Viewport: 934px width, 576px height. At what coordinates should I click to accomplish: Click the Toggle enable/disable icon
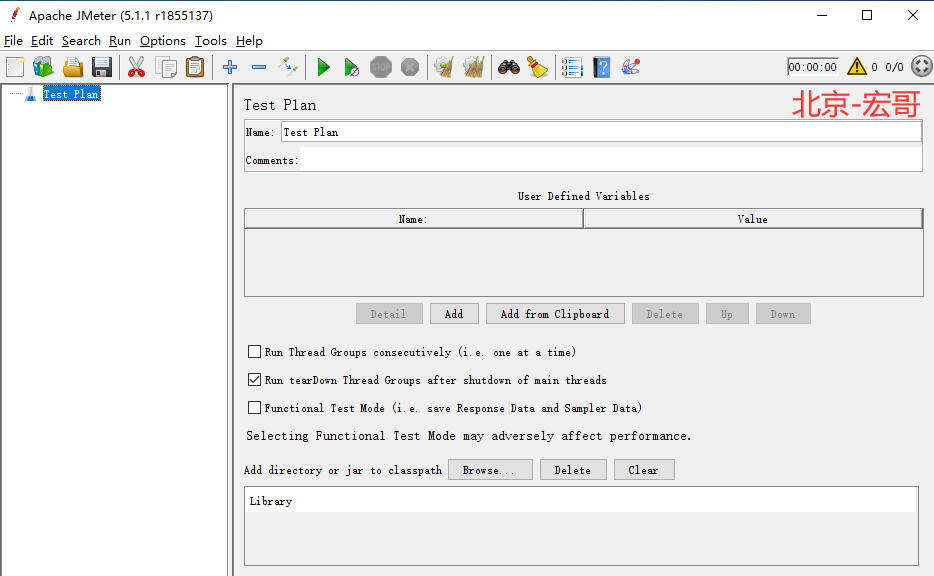point(288,67)
